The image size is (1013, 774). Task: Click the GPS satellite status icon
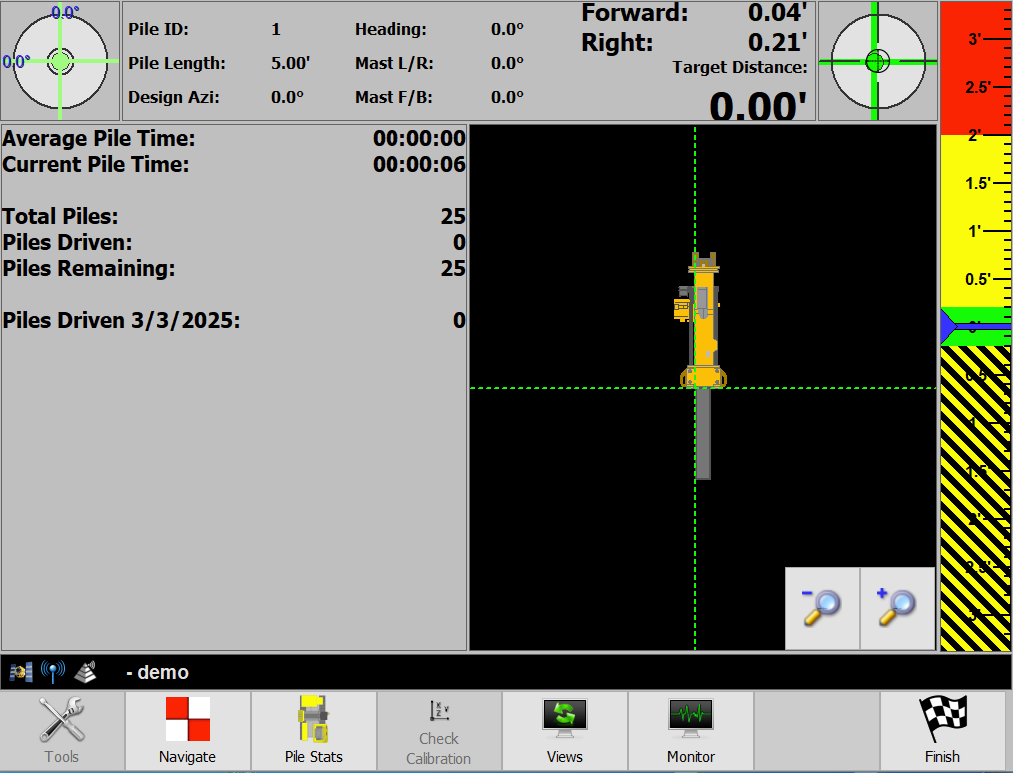(21, 673)
